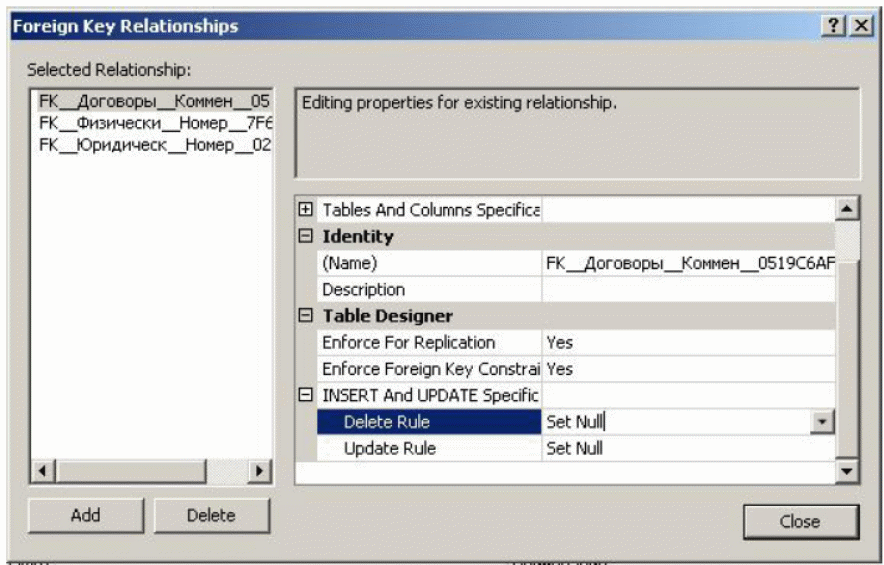884x565 pixels.
Task: Select the Enforce For Replication row
Action: tap(420, 343)
